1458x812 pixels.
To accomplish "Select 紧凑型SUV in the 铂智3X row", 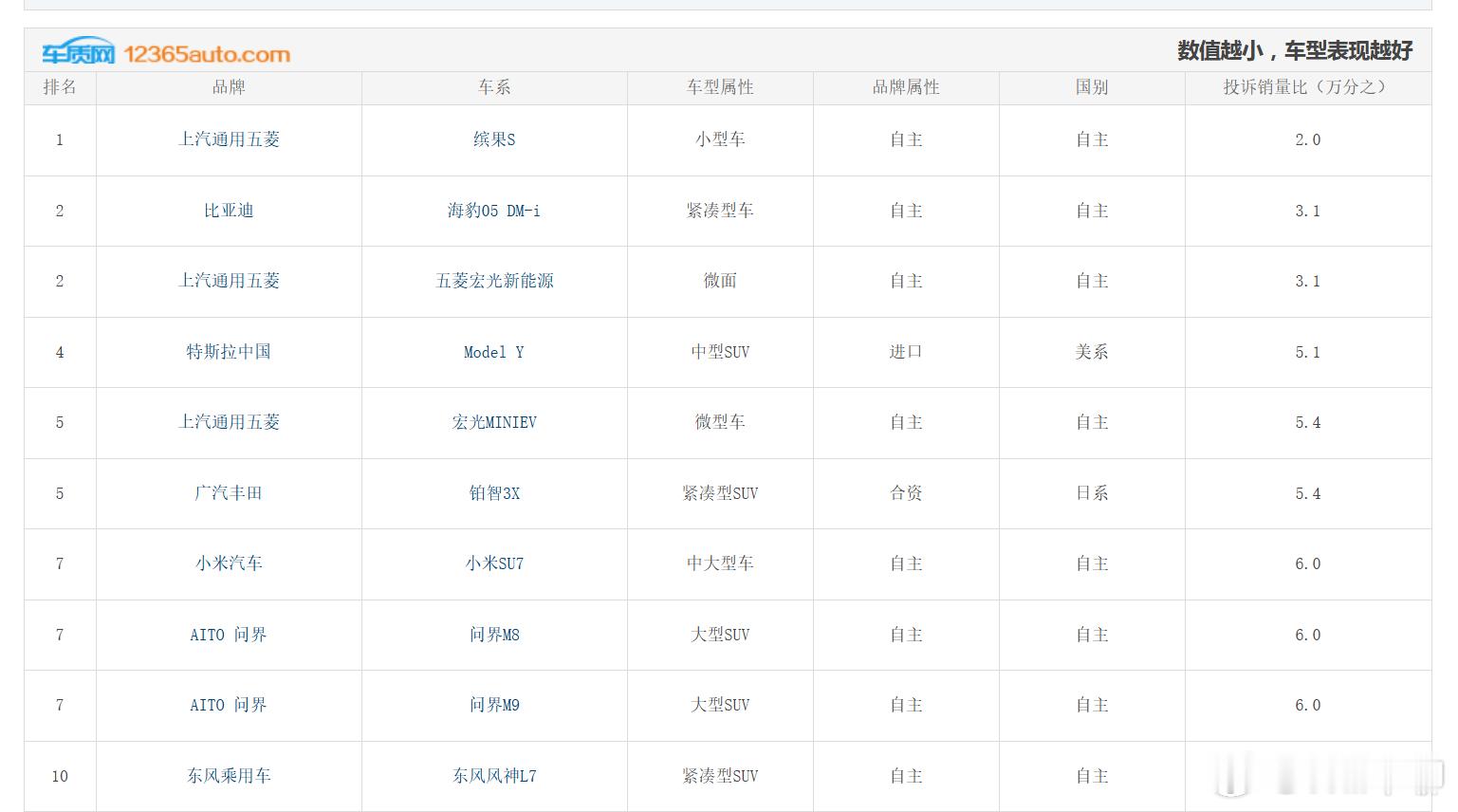I will 720,493.
